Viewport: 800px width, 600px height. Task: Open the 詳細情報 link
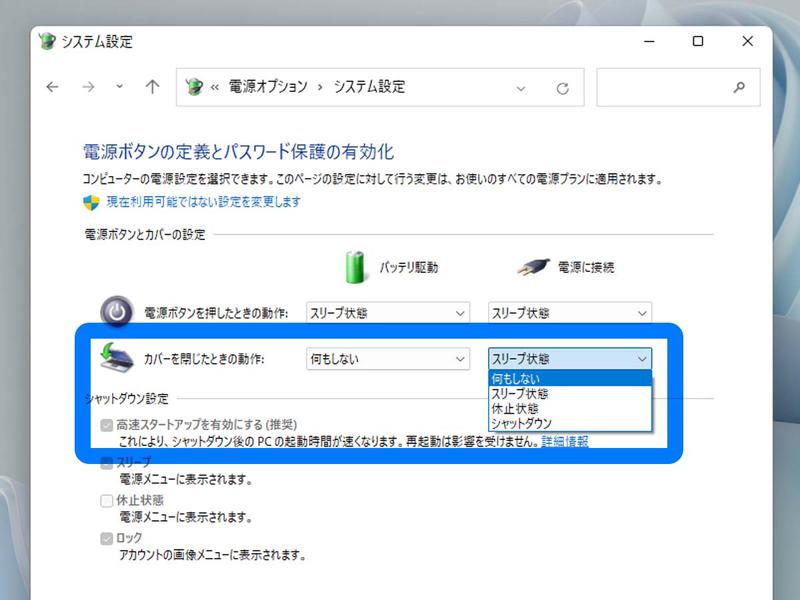(565, 441)
